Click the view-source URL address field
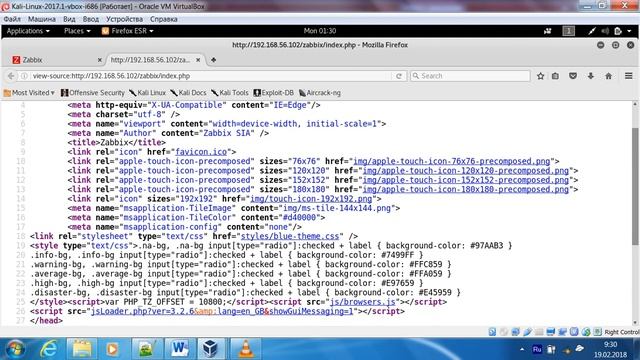The width and height of the screenshot is (640, 360). click(x=210, y=76)
